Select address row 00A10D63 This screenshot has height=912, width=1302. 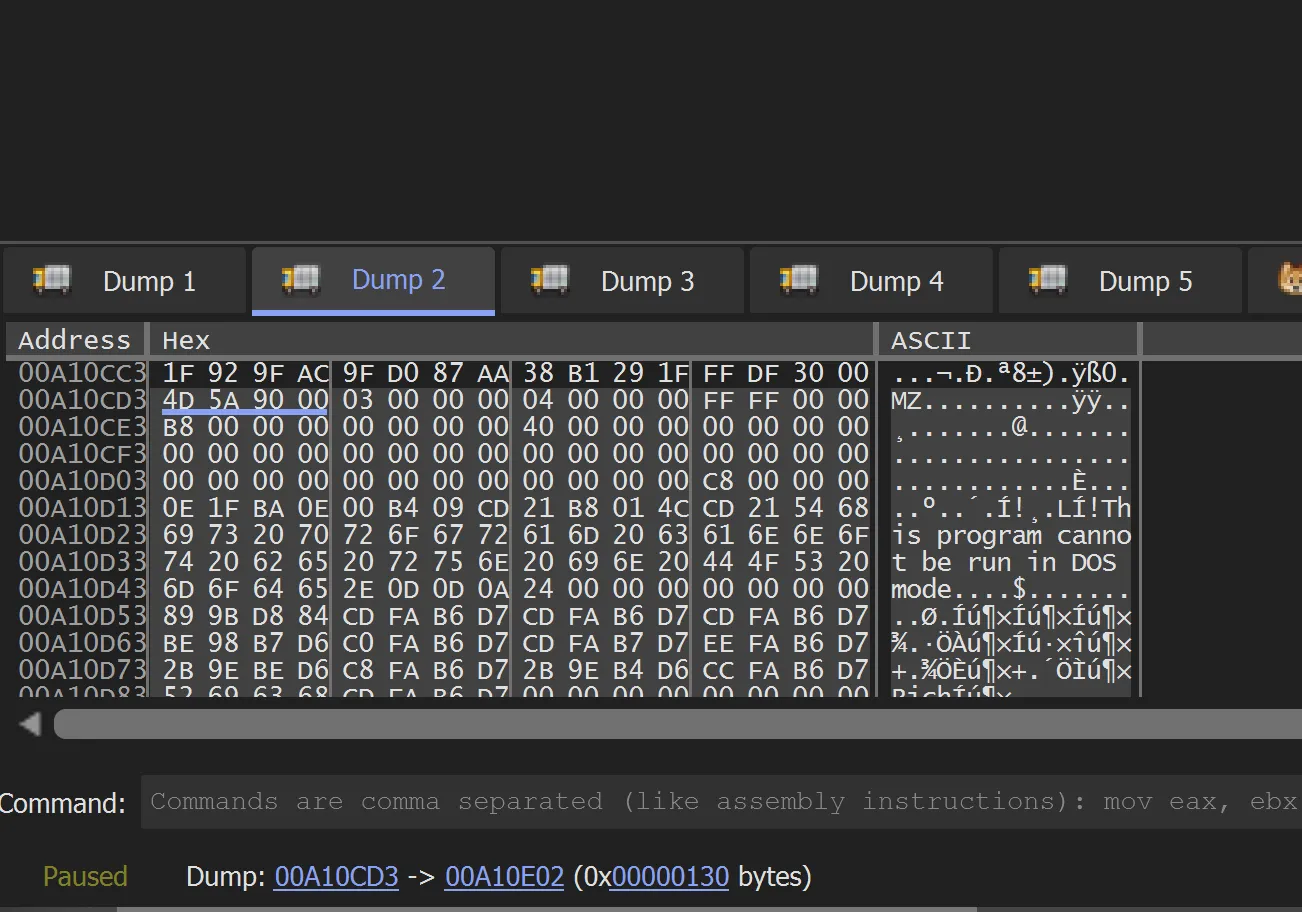click(83, 643)
